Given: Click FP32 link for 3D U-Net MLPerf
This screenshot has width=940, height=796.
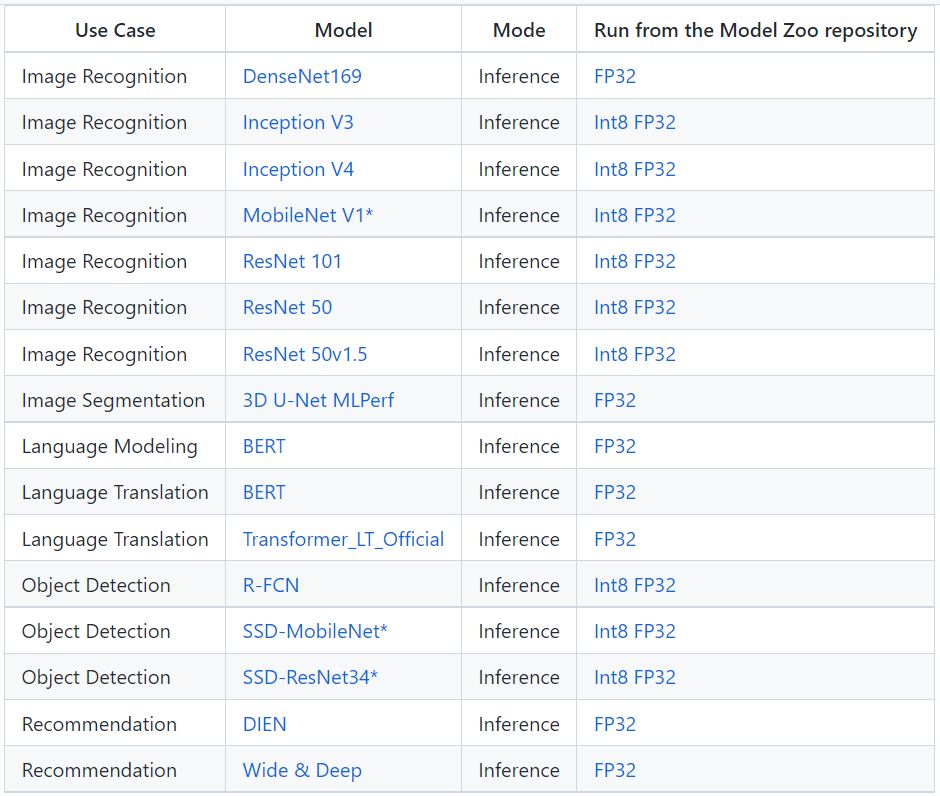Looking at the screenshot, I should tap(615, 400).
